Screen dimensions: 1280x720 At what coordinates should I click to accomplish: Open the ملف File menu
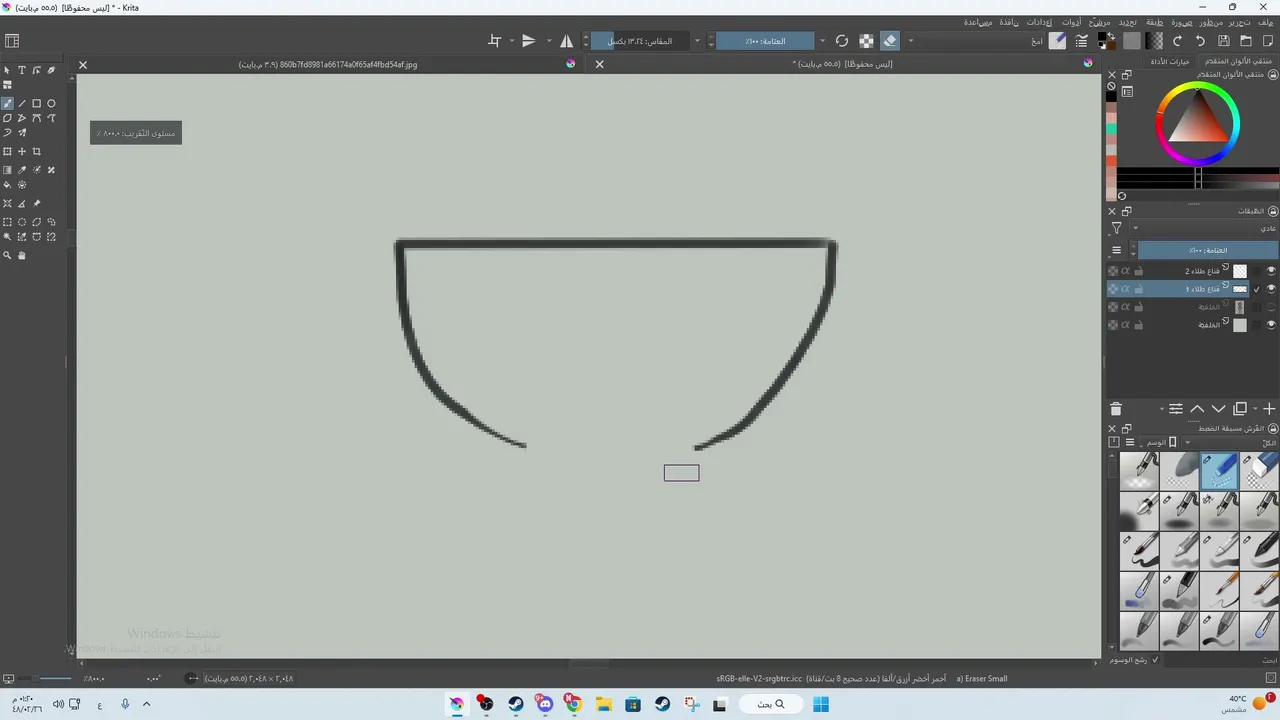point(1265,21)
